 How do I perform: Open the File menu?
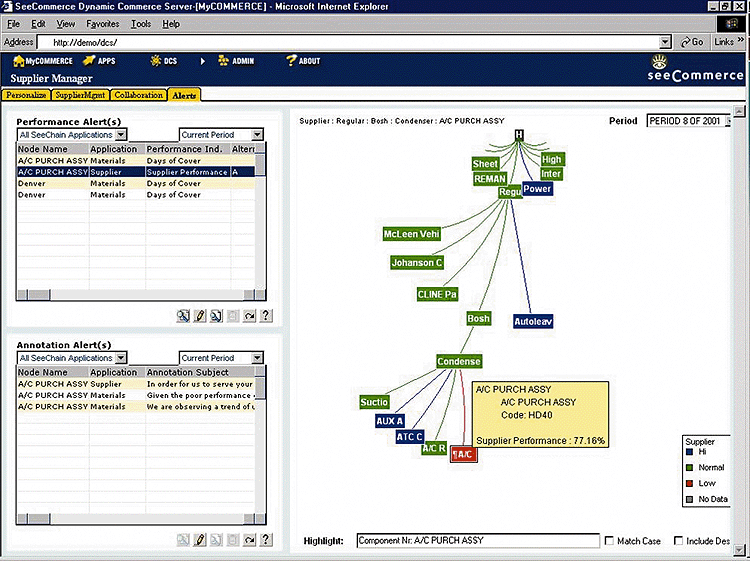(x=13, y=24)
